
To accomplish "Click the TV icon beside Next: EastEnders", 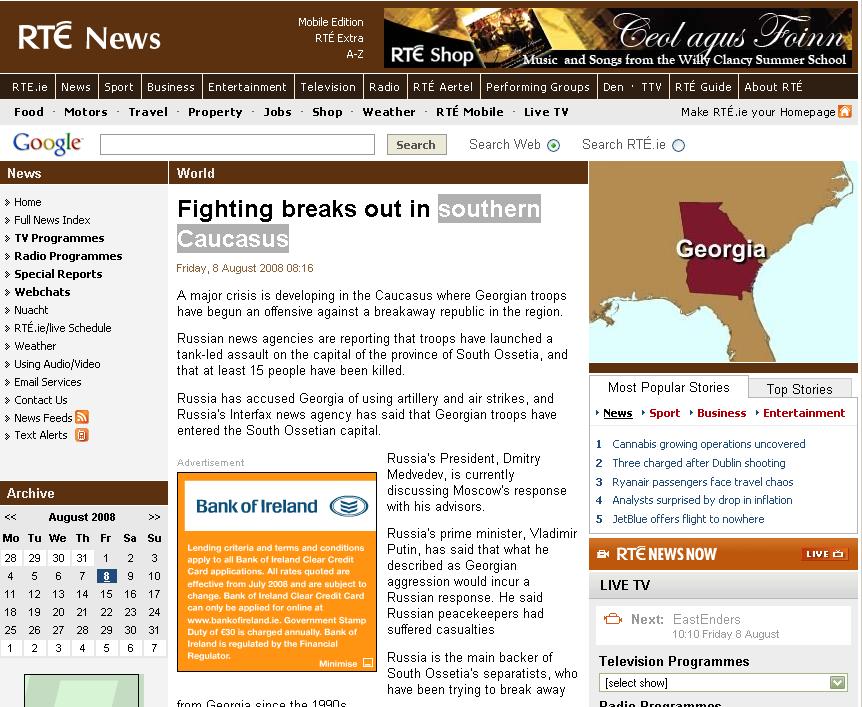I will pyautogui.click(x=612, y=619).
